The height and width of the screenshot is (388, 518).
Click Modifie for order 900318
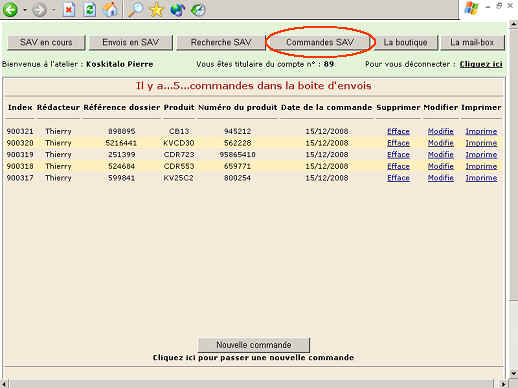(x=441, y=166)
